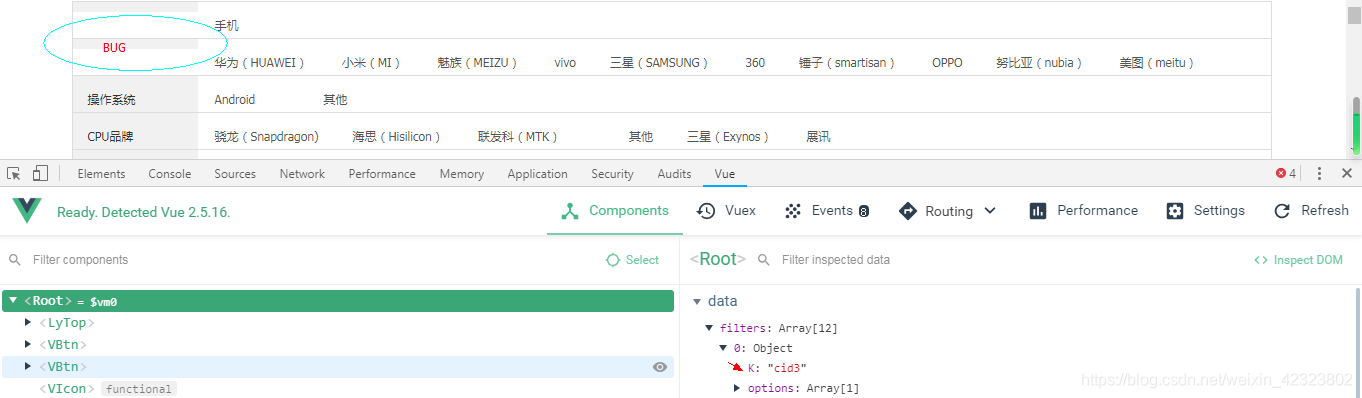Open the Routing dropdown
The image size is (1362, 398).
click(x=948, y=211)
